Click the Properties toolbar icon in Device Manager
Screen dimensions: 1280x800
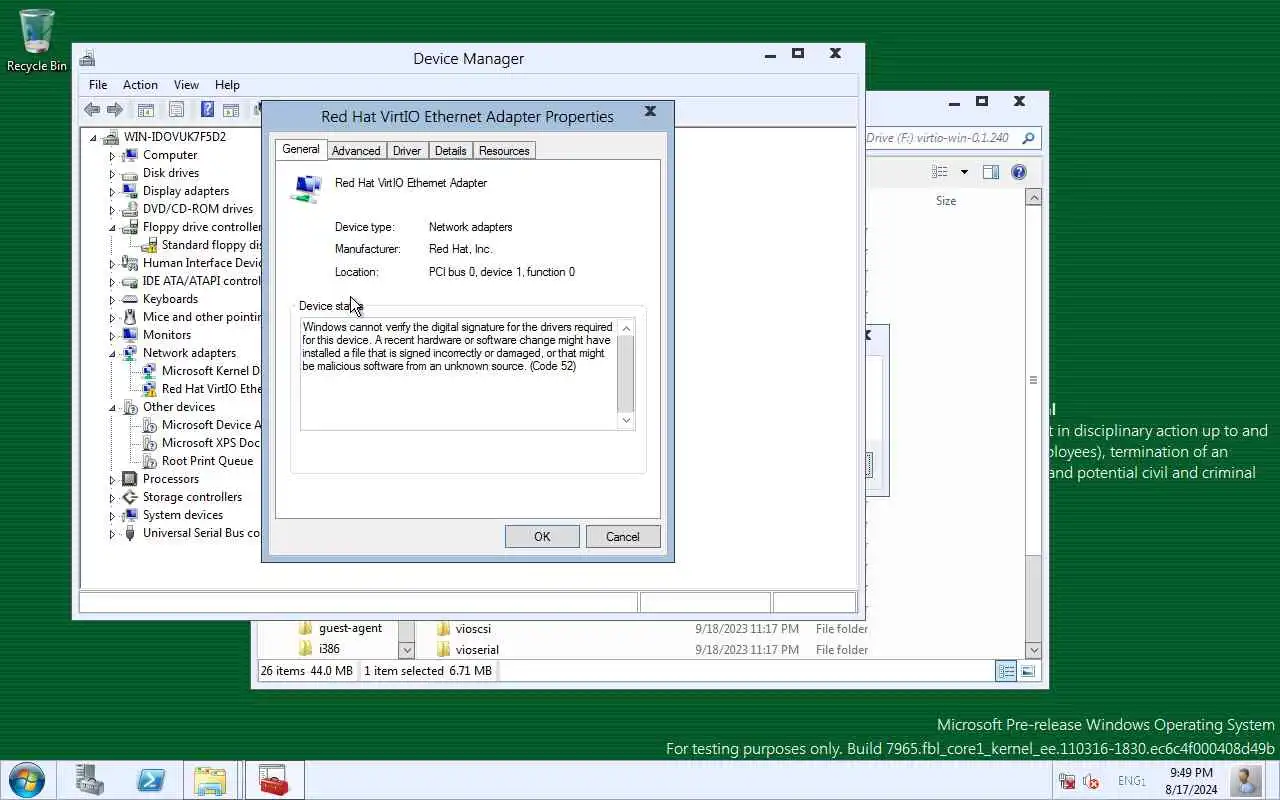[177, 110]
